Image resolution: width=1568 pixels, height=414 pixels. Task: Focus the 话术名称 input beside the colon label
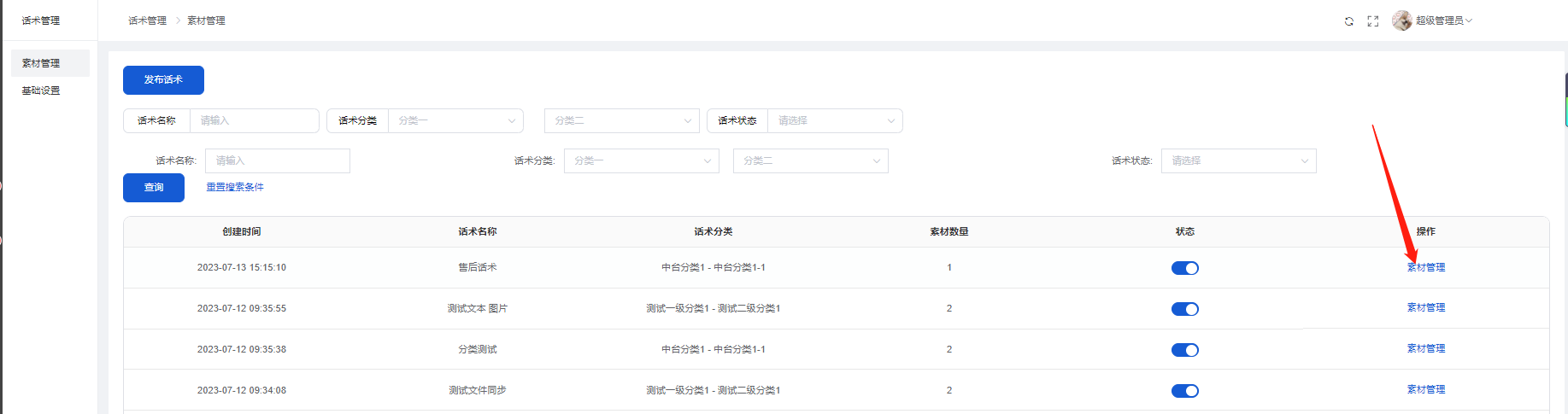coord(277,161)
